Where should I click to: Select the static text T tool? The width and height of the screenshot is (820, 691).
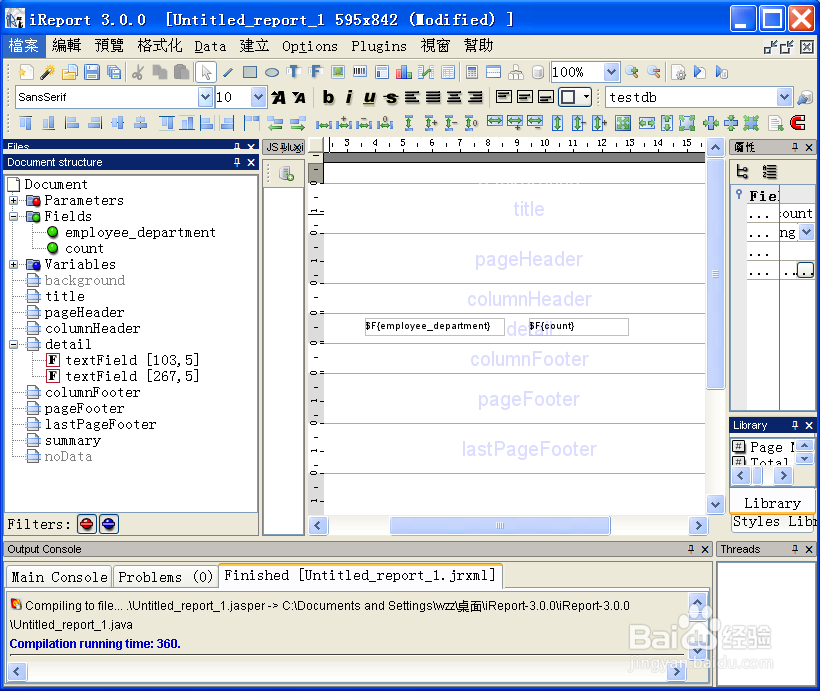coord(294,72)
